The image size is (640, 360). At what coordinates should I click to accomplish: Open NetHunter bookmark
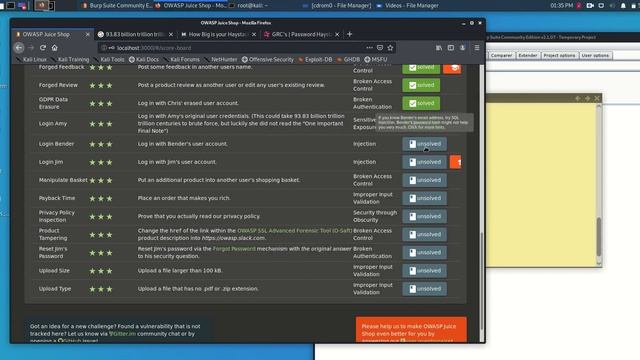click(x=221, y=60)
